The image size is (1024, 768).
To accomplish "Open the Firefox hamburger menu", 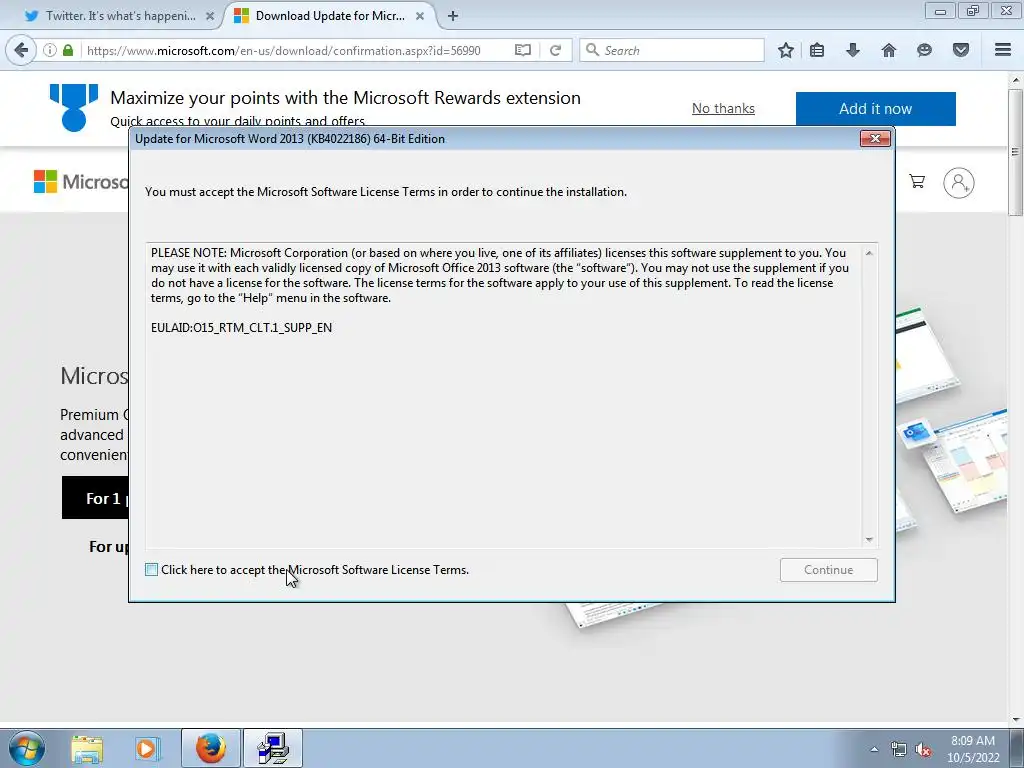I will coord(1003,50).
